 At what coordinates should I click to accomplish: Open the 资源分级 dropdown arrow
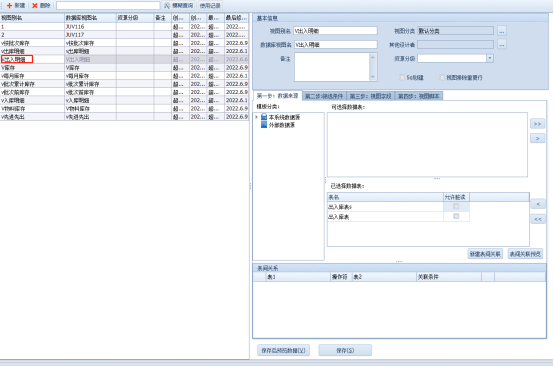490,58
